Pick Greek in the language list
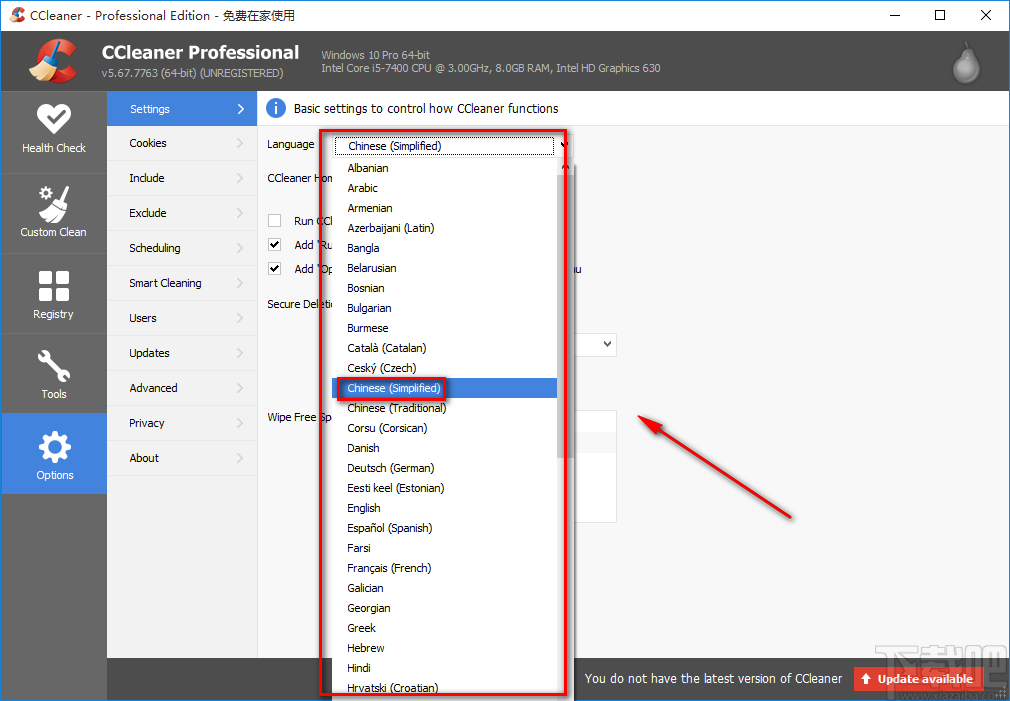 click(x=444, y=628)
